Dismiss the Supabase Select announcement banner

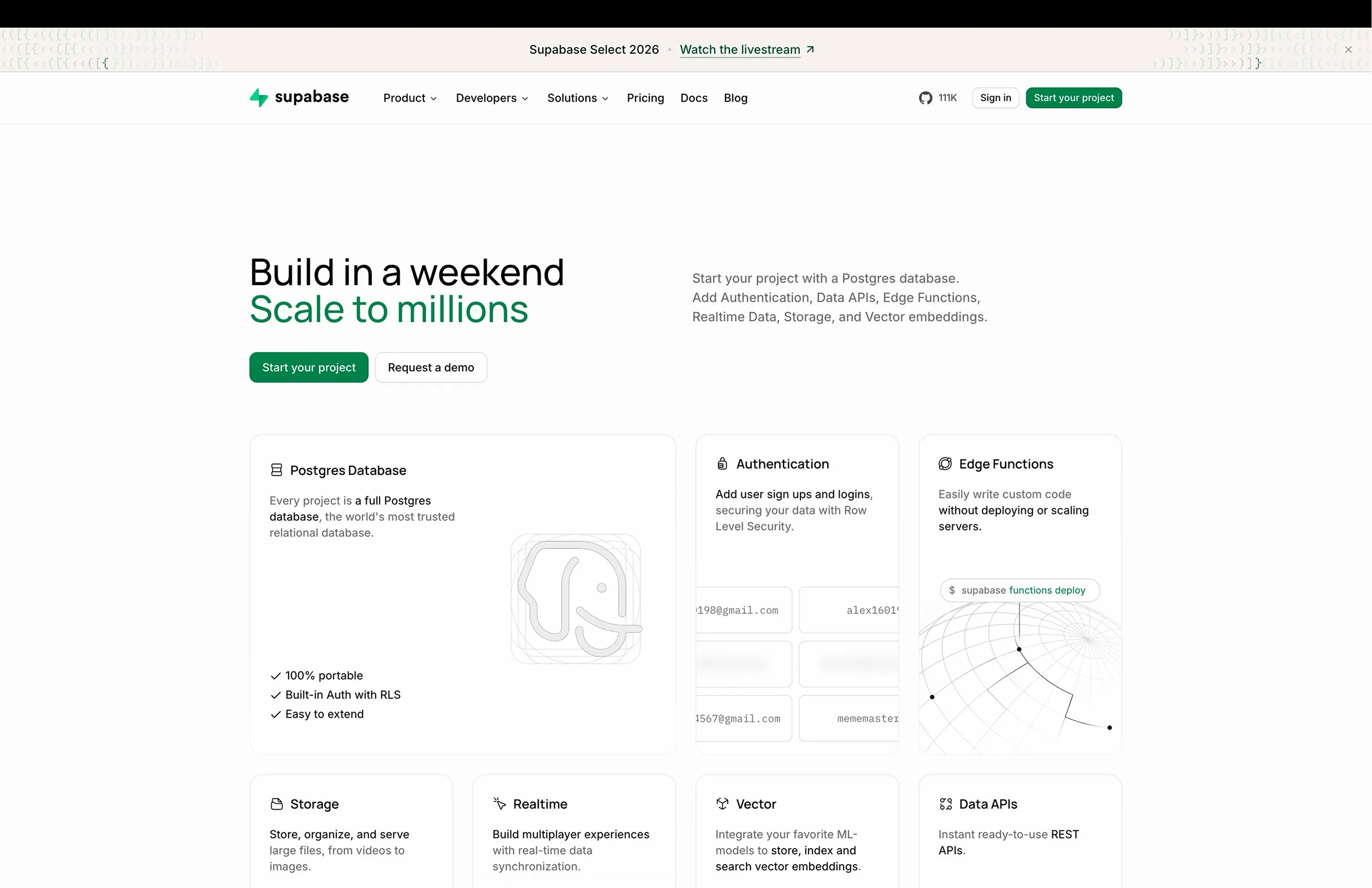(x=1348, y=49)
